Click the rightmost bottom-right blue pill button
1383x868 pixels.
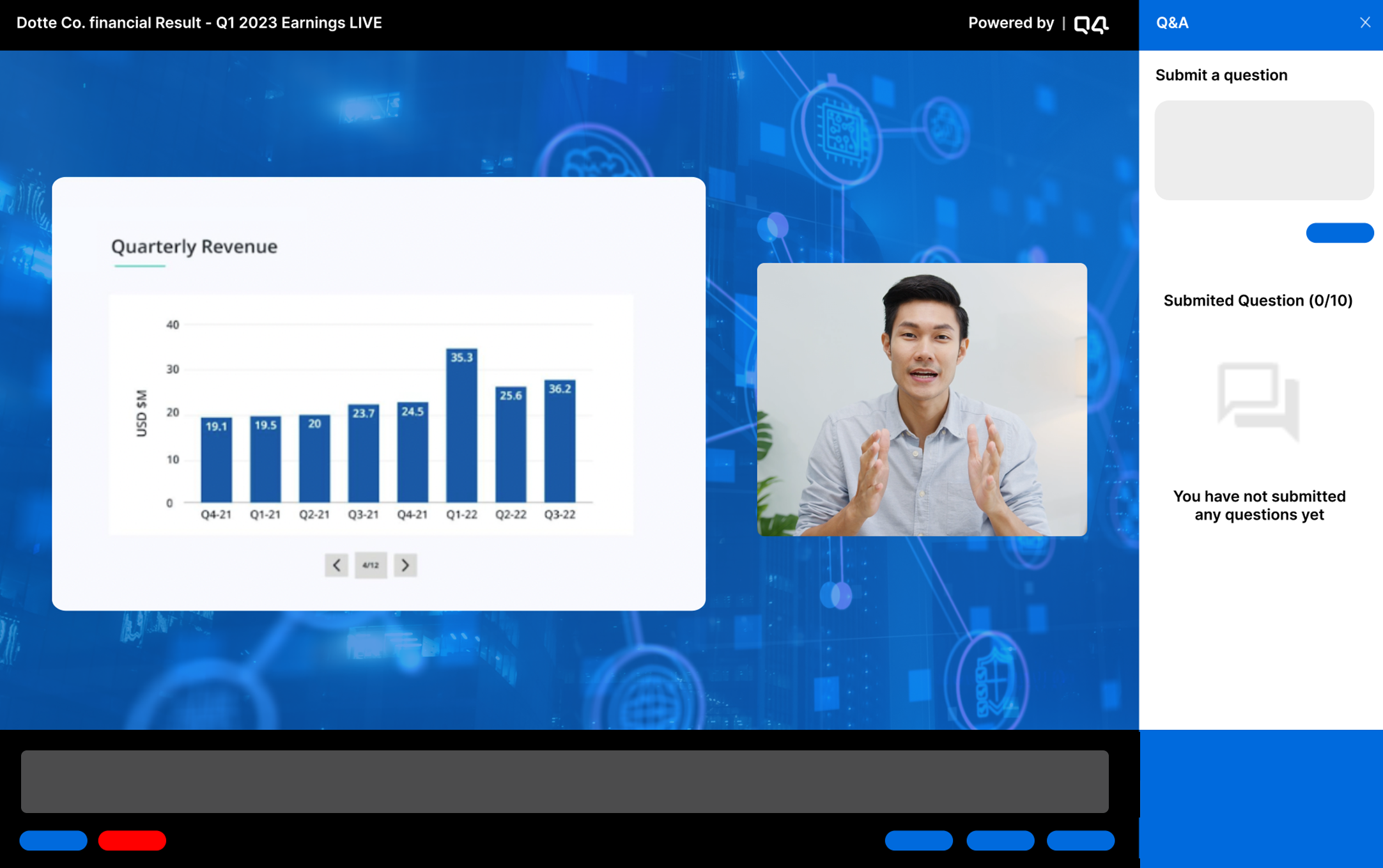(x=1080, y=840)
